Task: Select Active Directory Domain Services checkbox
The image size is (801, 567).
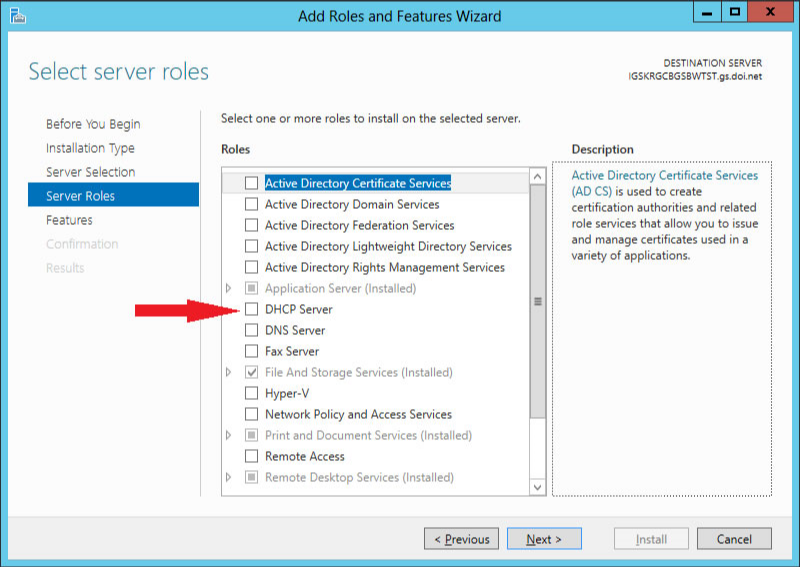Action: [x=251, y=204]
